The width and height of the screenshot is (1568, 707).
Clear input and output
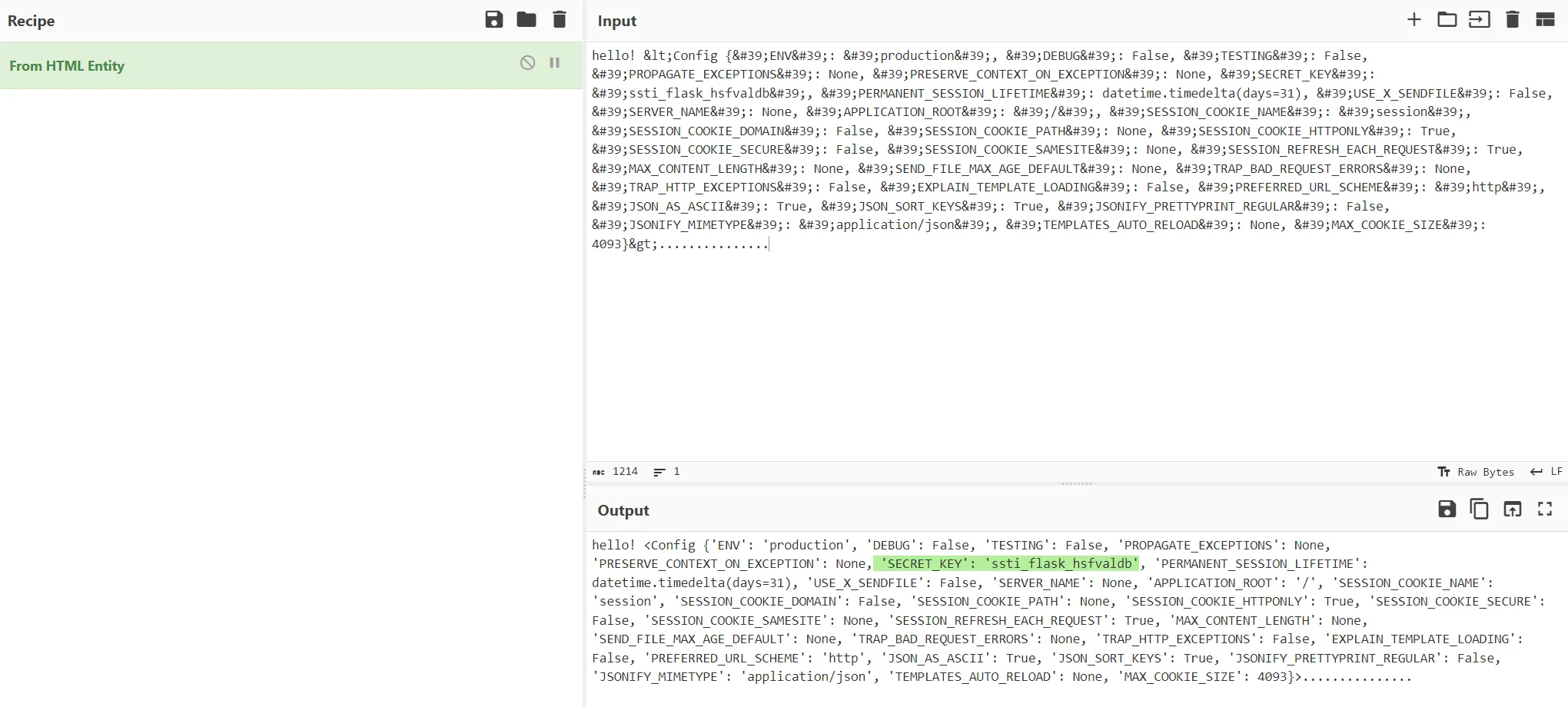(1512, 20)
